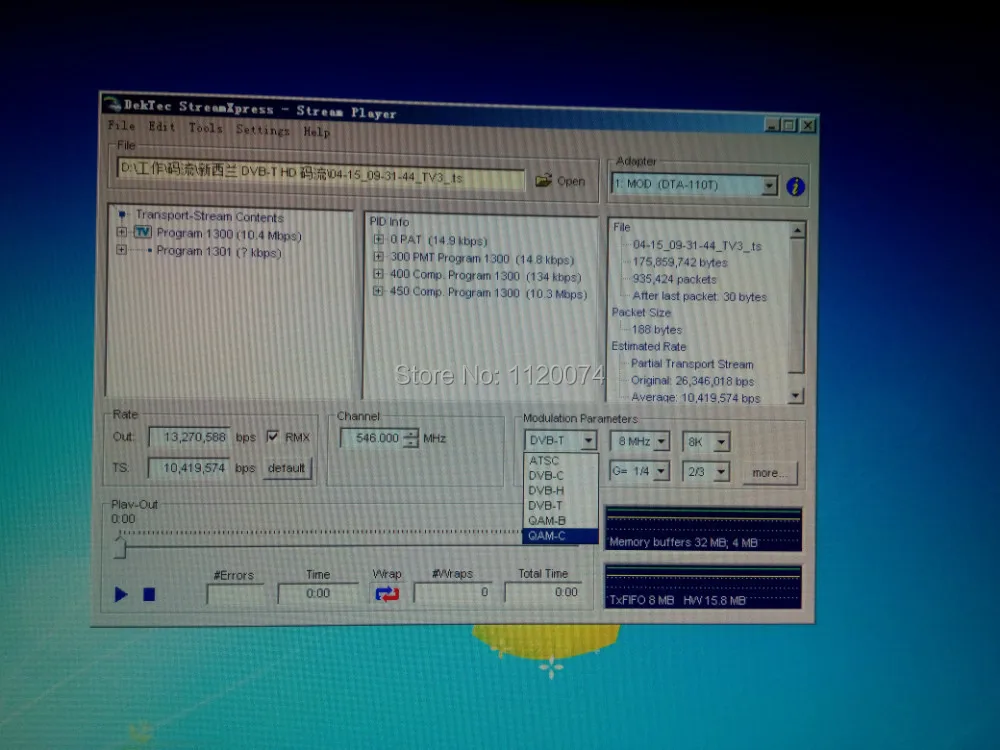
Task: Click the Time 0:00 field
Action: tap(318, 593)
